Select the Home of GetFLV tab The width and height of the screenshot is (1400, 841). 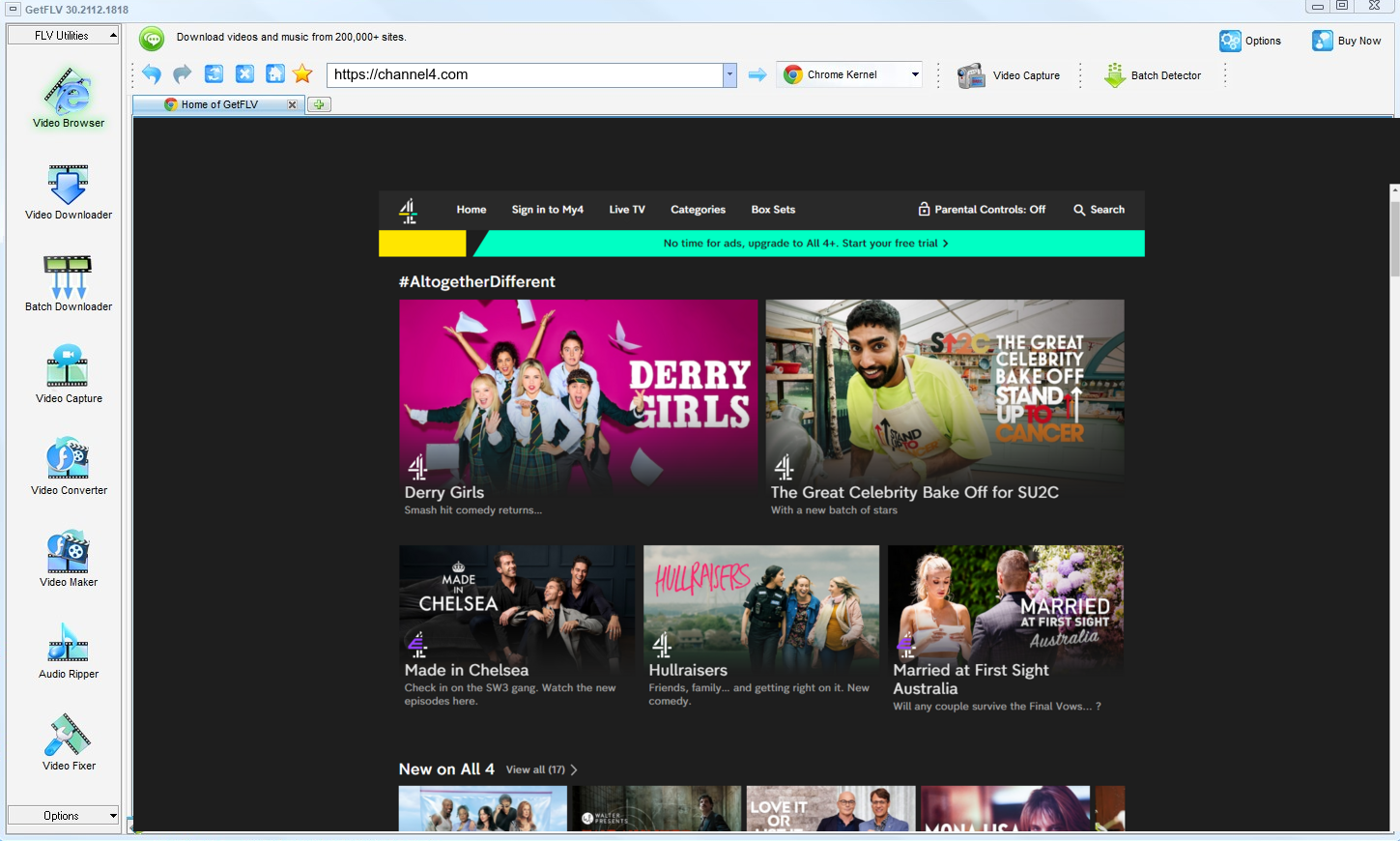click(x=219, y=104)
